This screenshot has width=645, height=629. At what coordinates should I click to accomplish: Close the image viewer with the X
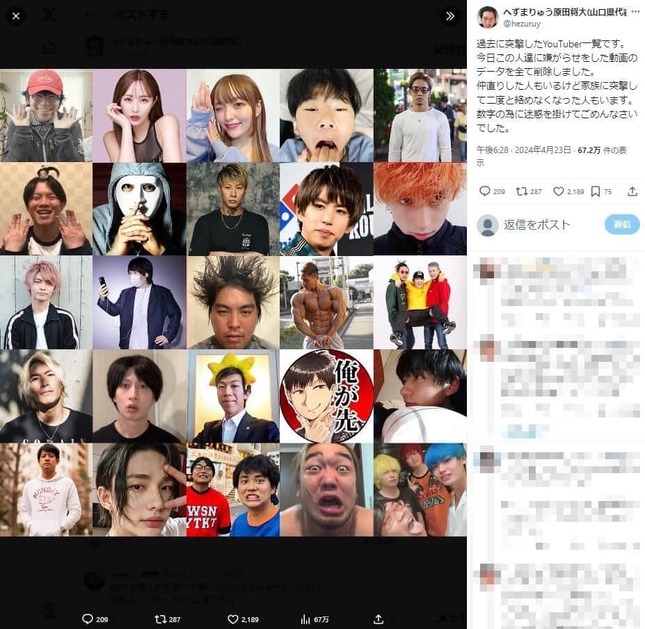pyautogui.click(x=16, y=16)
